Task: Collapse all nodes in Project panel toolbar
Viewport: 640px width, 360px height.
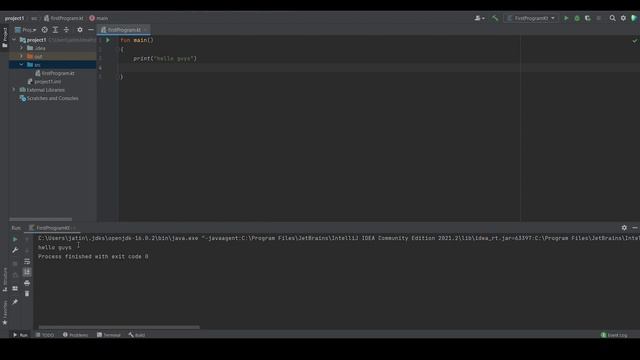Action: click(66, 30)
